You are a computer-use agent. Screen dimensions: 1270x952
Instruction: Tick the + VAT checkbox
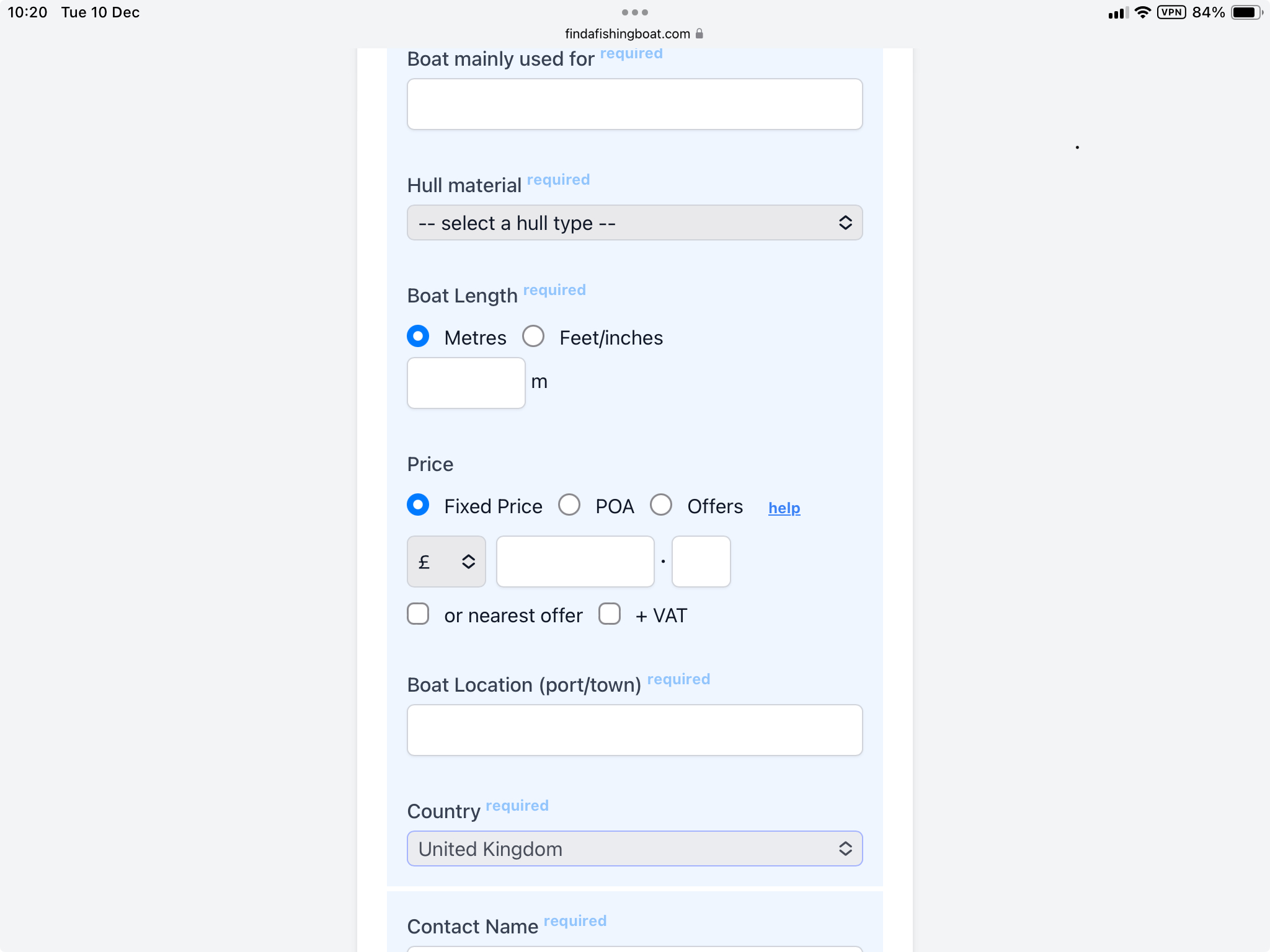(x=610, y=614)
